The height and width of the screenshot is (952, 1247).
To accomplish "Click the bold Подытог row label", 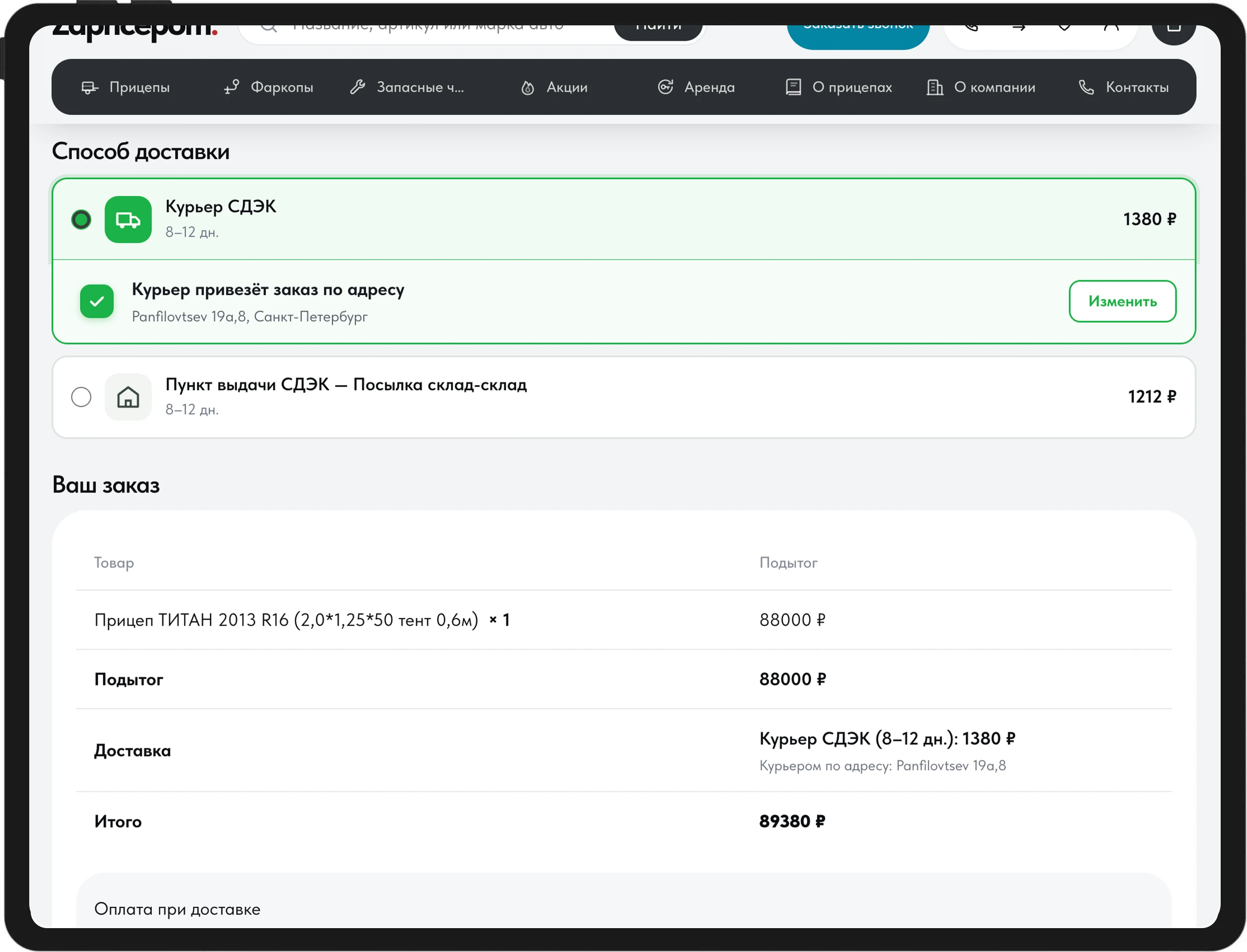I will coord(129,680).
